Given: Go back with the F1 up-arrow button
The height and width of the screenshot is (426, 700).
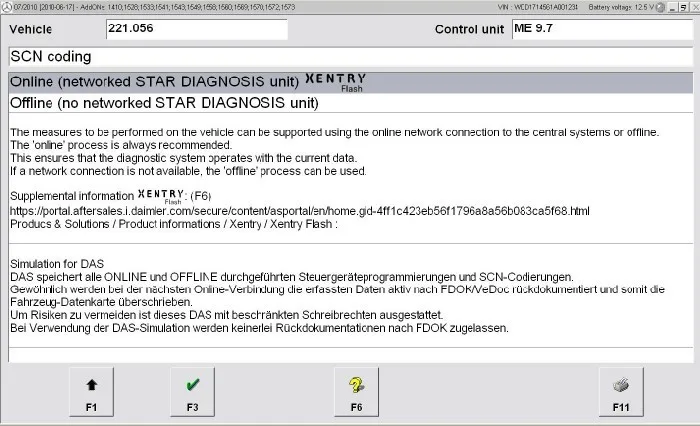Looking at the screenshot, I should click(x=92, y=392).
